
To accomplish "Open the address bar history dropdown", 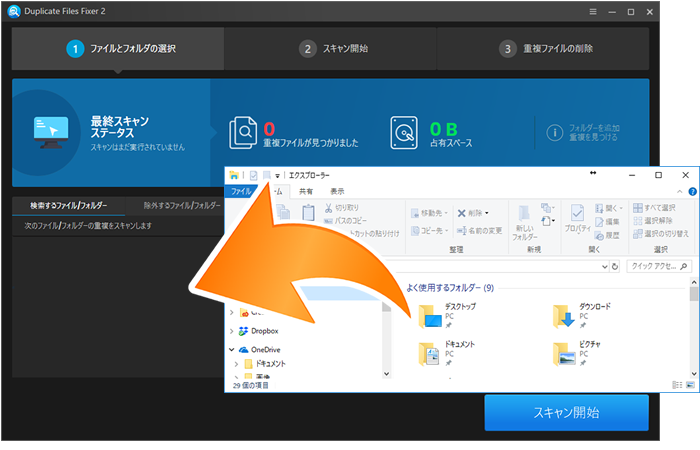I will click(605, 267).
